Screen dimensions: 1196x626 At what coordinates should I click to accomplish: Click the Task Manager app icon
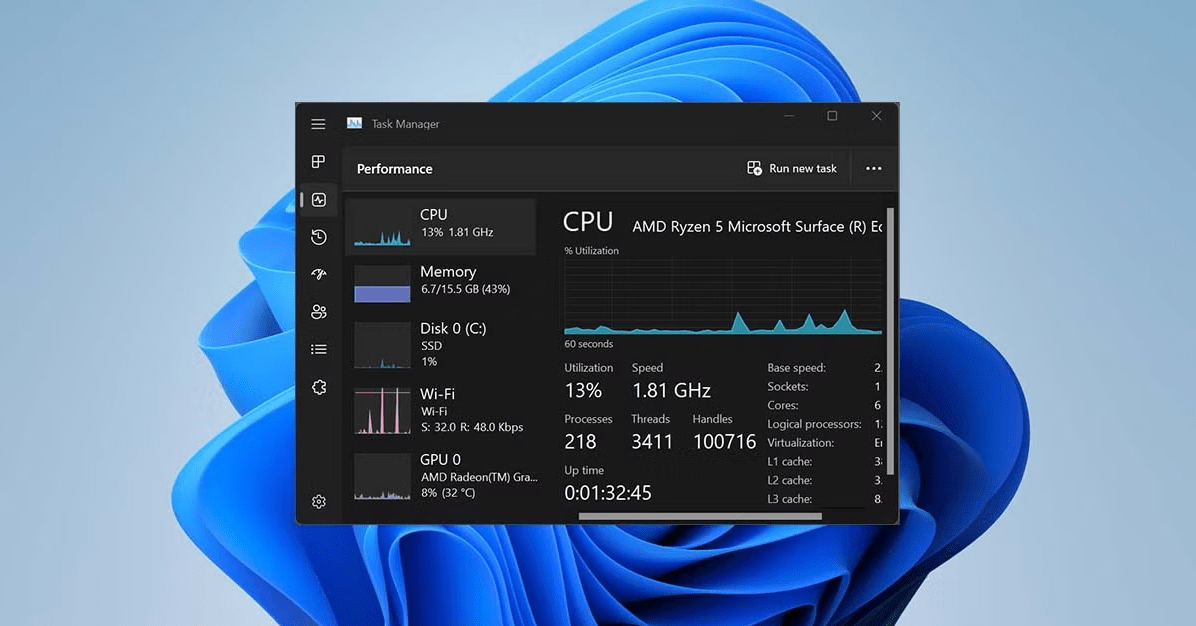click(354, 123)
